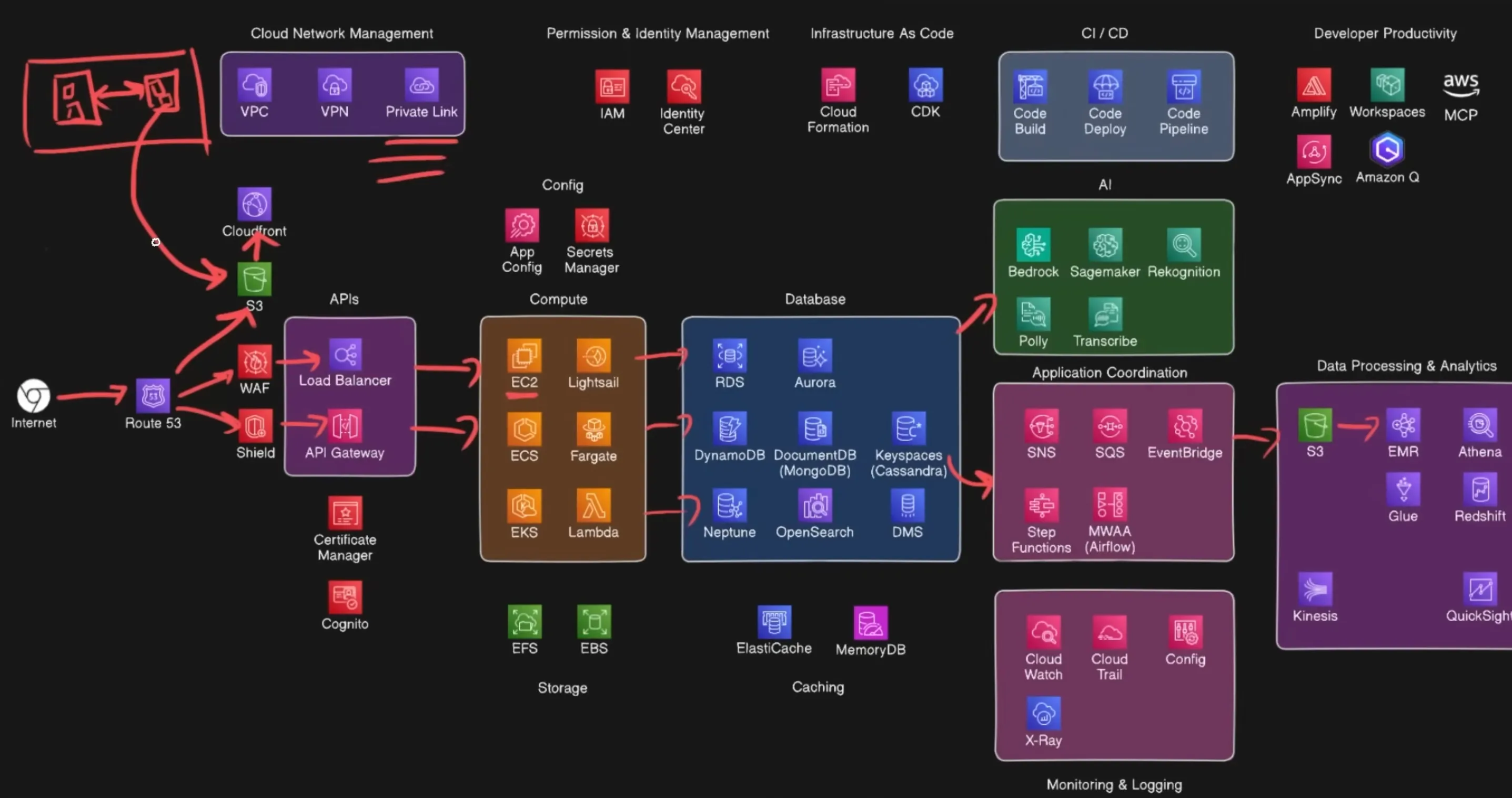1512x798 pixels.
Task: Click the Data Processing & Analytics heading
Action: [1406, 366]
